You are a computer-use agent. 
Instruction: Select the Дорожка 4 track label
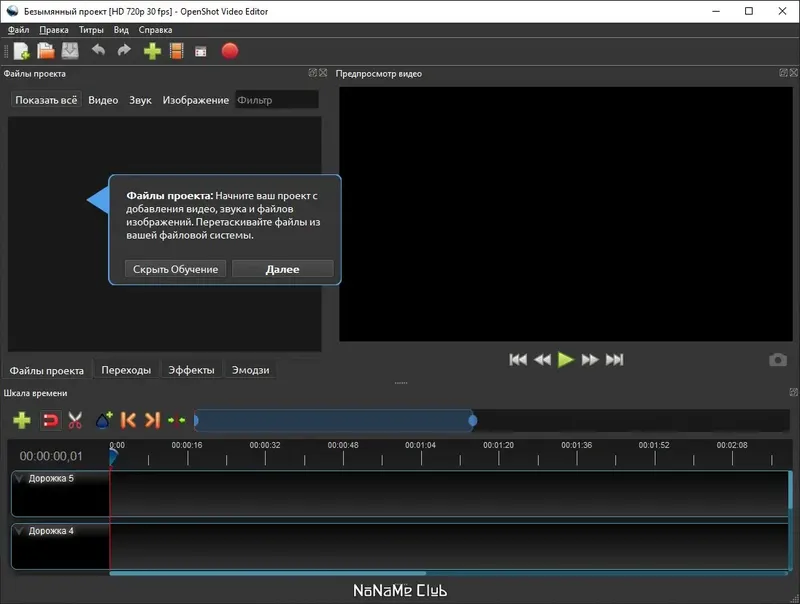click(x=51, y=531)
